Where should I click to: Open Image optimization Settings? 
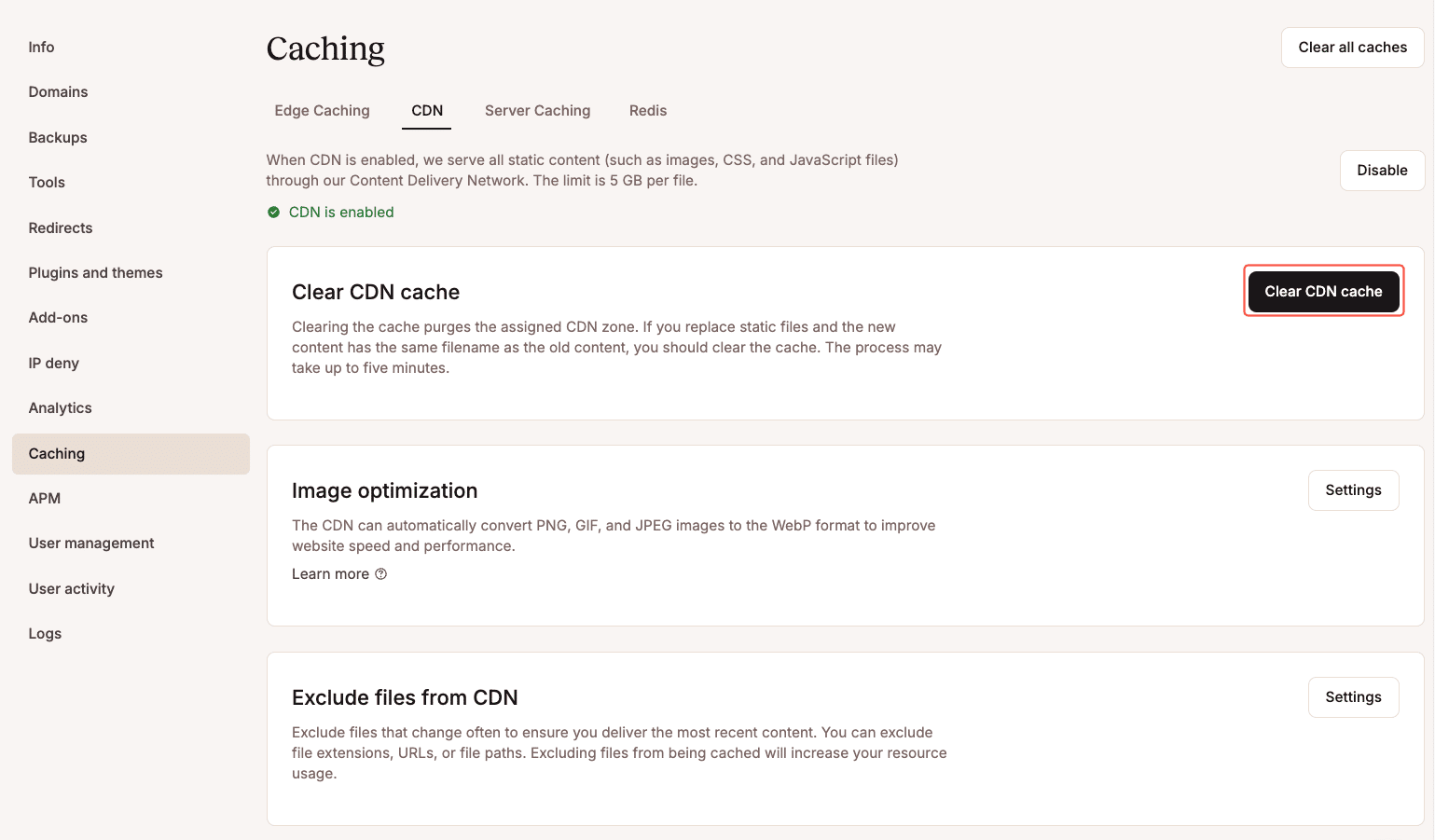(1353, 489)
